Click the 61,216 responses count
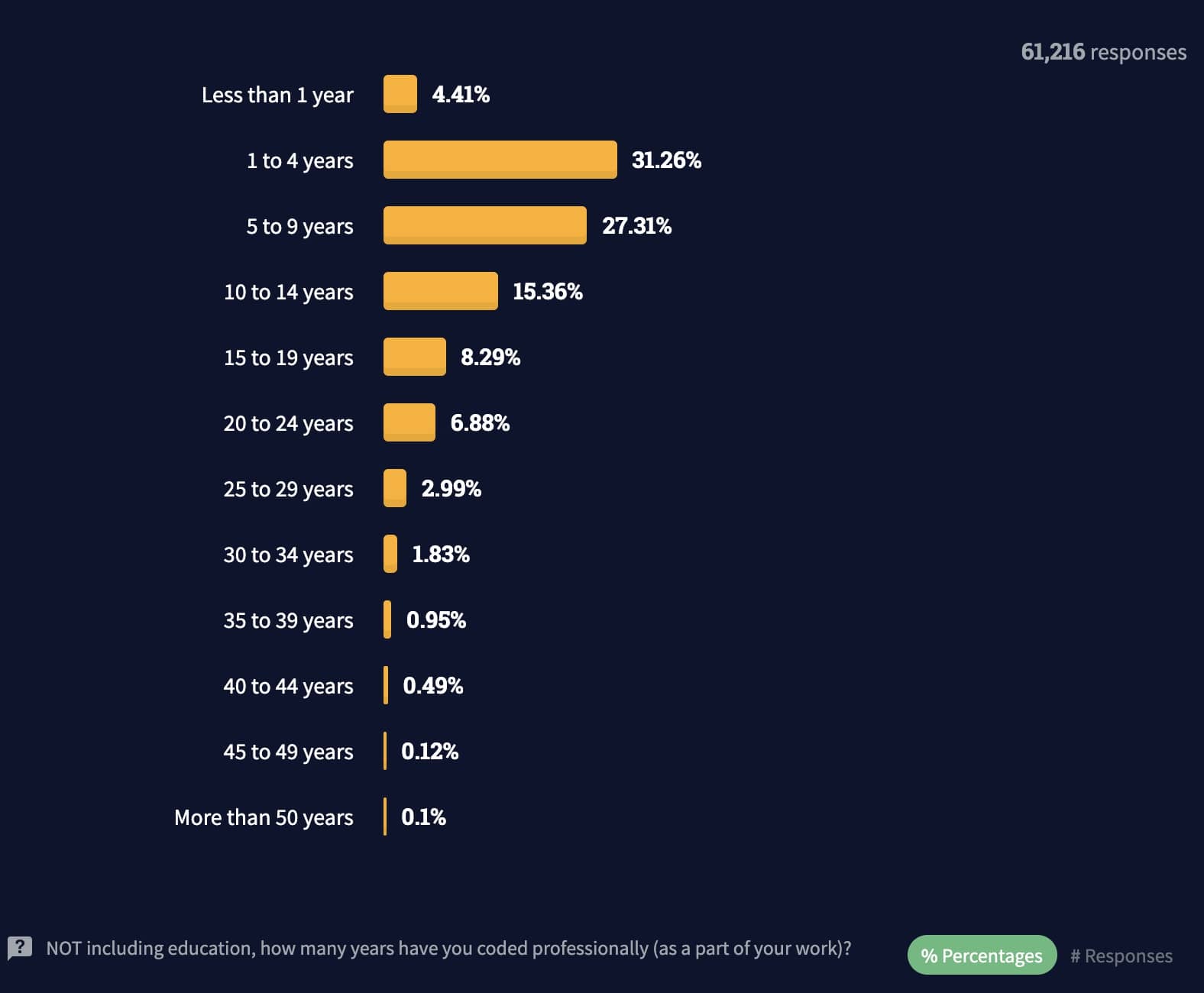The image size is (1204, 993). tap(1103, 52)
